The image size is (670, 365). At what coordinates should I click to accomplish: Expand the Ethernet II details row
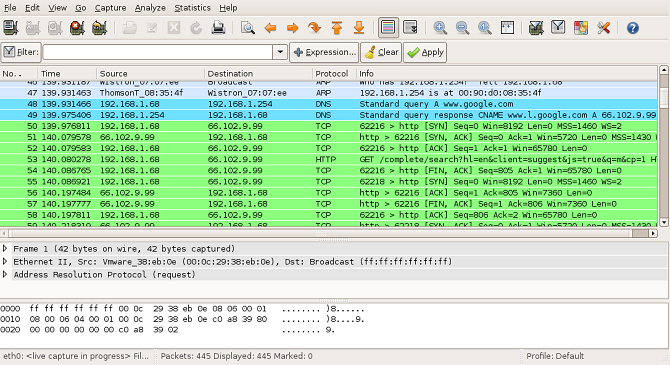pyautogui.click(x=5, y=262)
